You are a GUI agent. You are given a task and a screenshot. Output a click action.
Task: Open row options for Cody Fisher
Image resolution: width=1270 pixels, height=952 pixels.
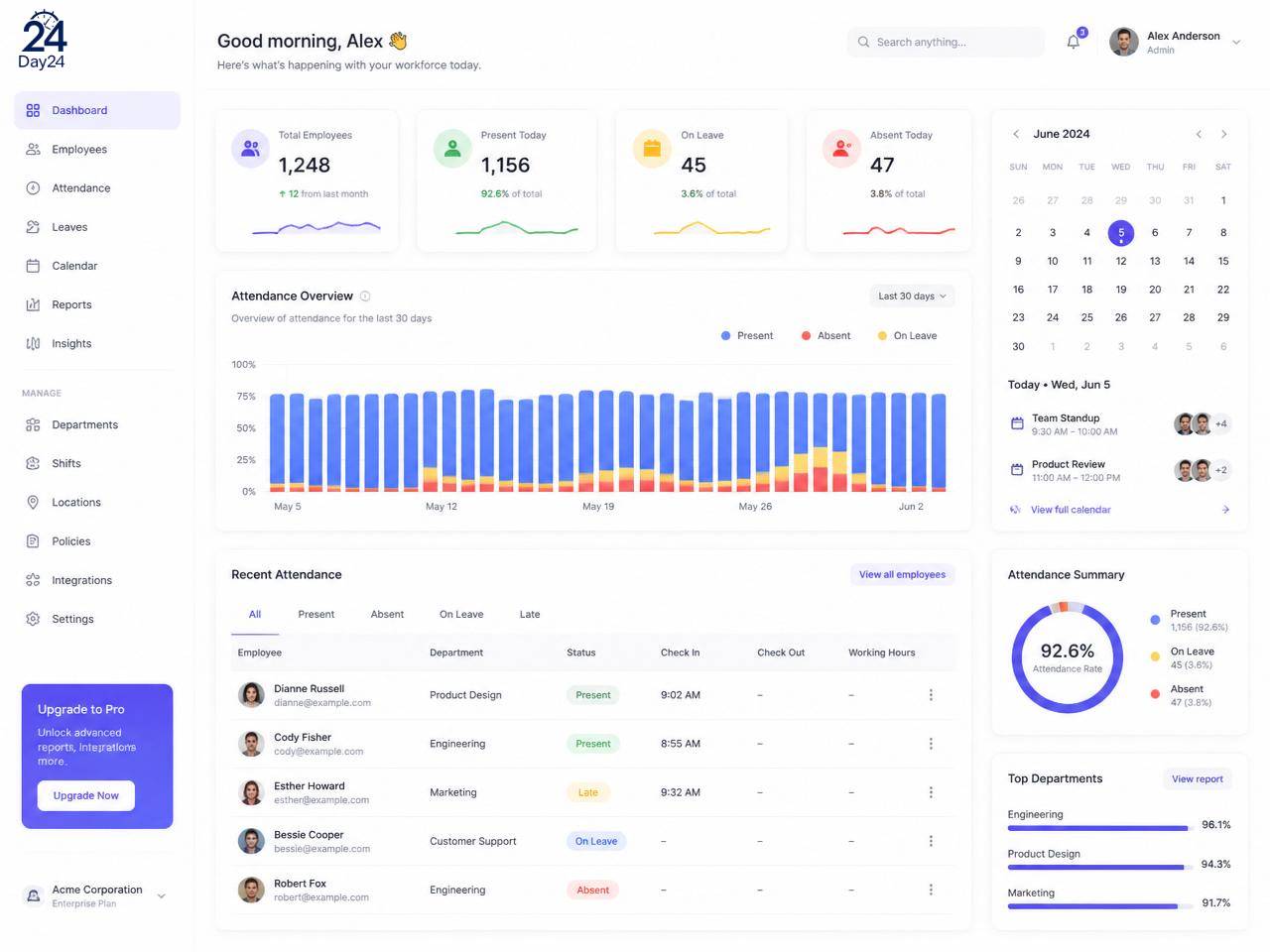click(931, 744)
